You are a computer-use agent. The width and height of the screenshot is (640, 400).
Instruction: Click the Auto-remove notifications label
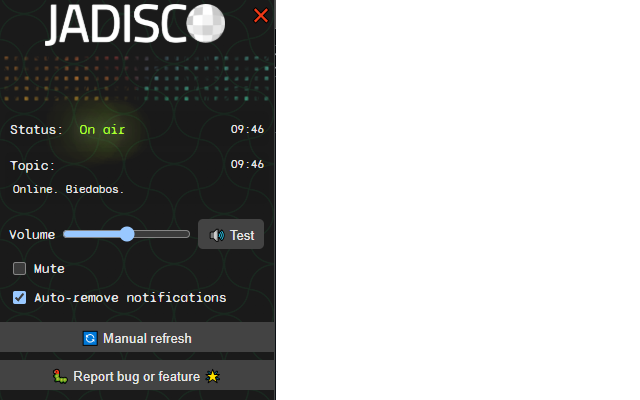tap(130, 298)
